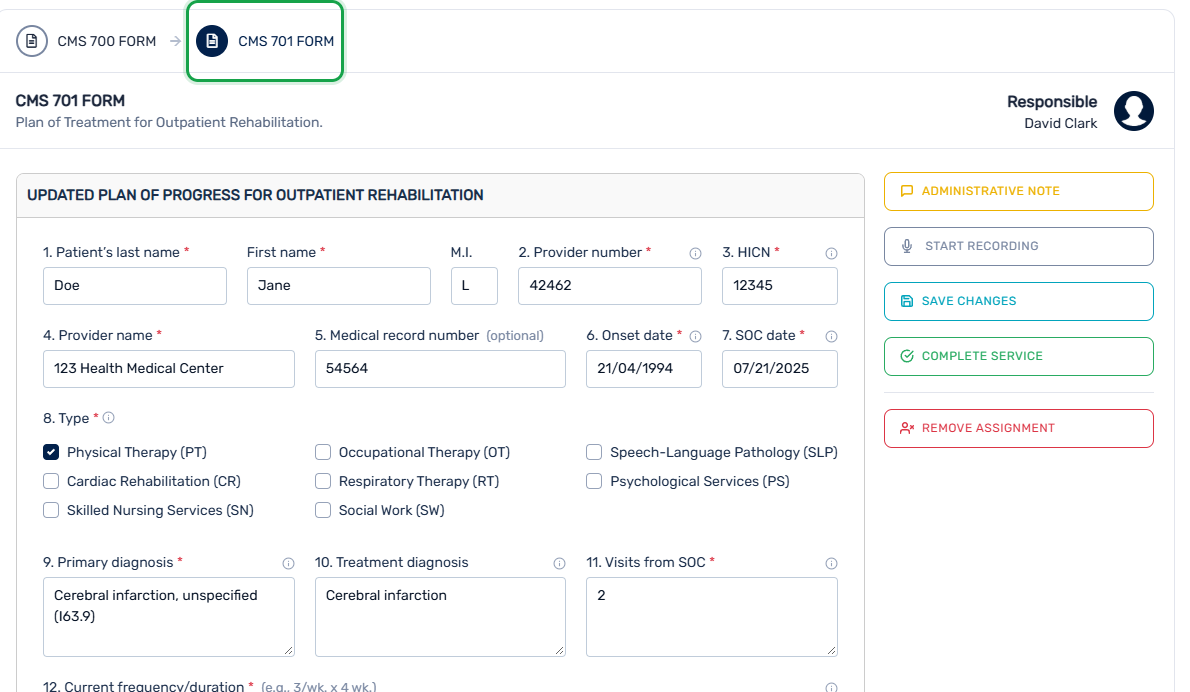The image size is (1190, 692).
Task: Show info icon next to Type label
Action: (109, 418)
